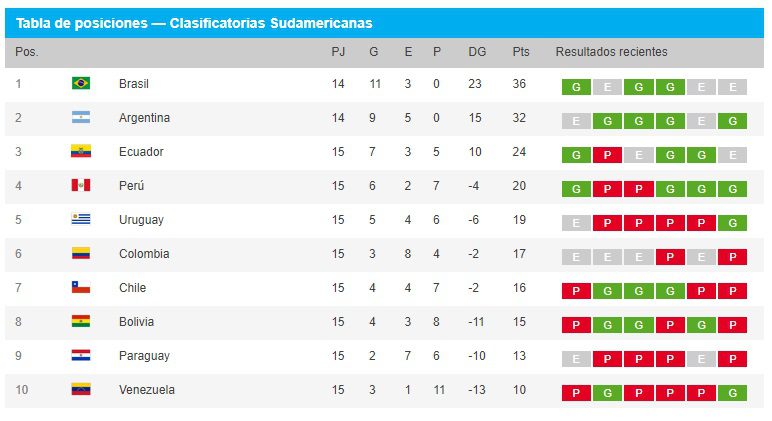The width and height of the screenshot is (772, 421).
Task: Click the Brasil flag icon
Action: click(81, 84)
